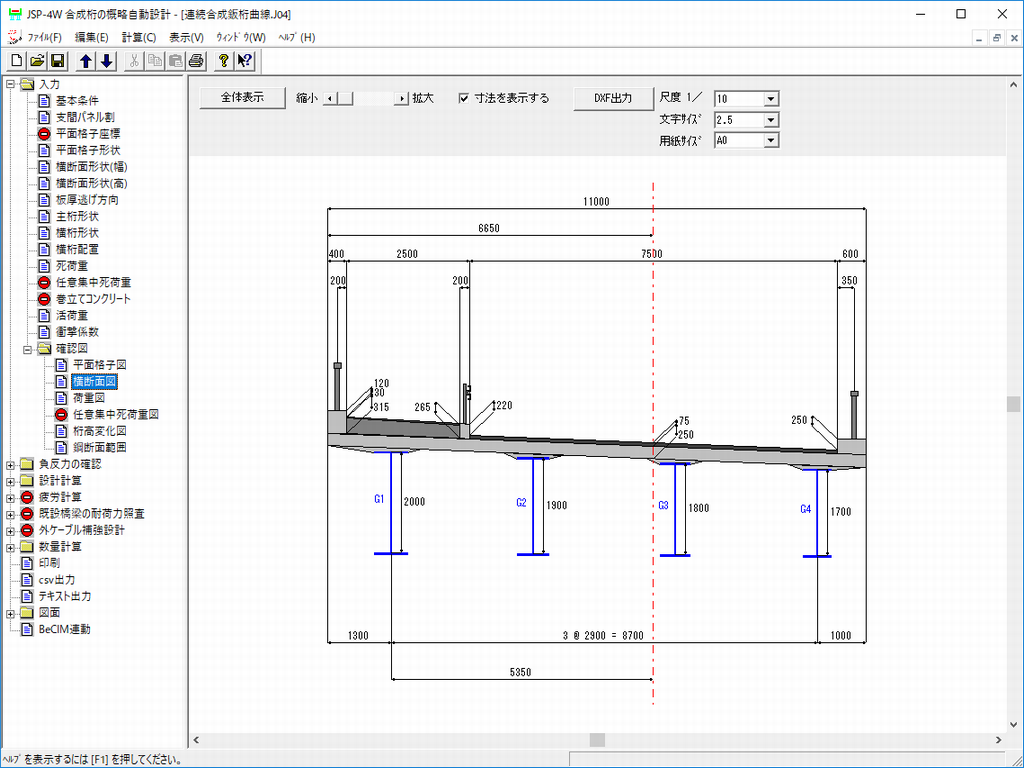Print using the printer icon

(x=196, y=61)
